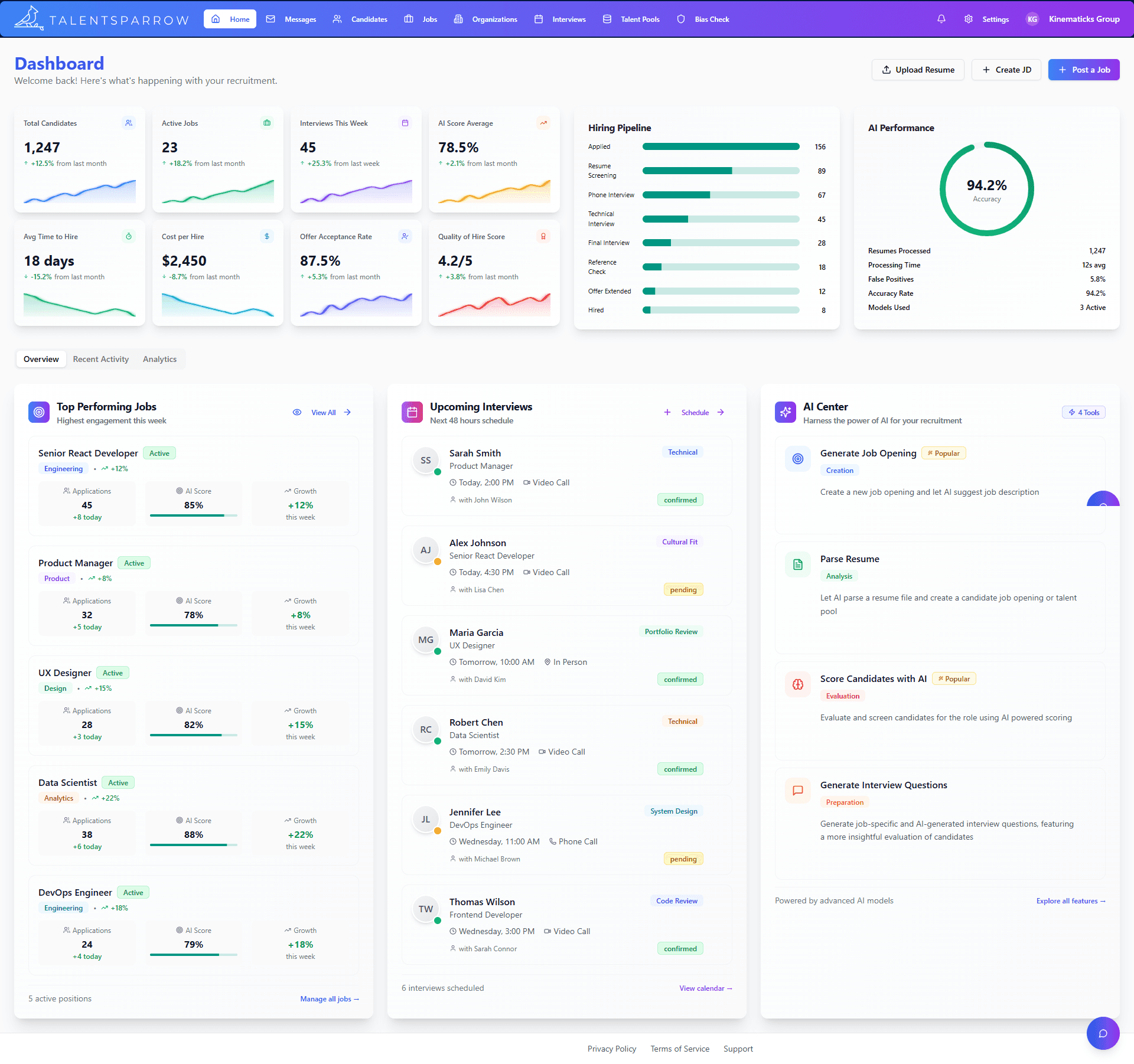Image resolution: width=1134 pixels, height=1064 pixels.
Task: Open the chat assistant bubble at bottom right
Action: 1103,1033
